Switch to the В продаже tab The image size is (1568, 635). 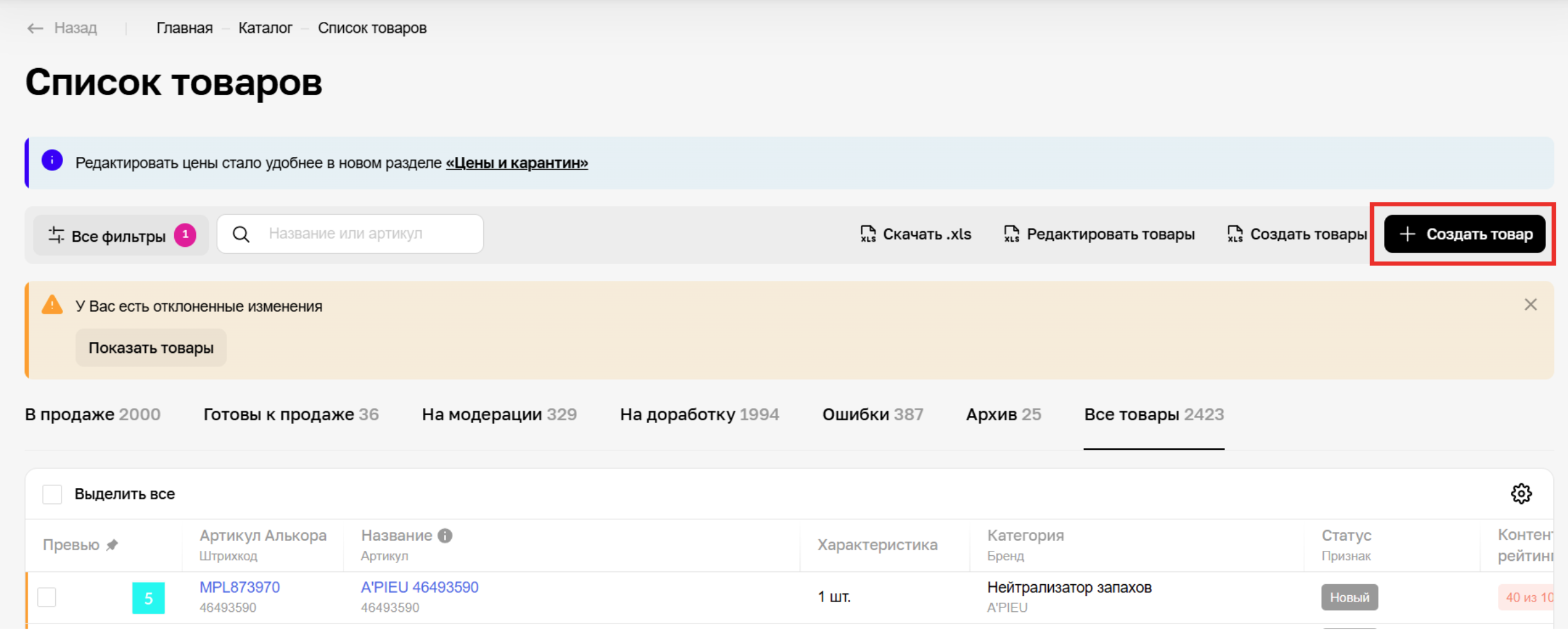tap(92, 414)
